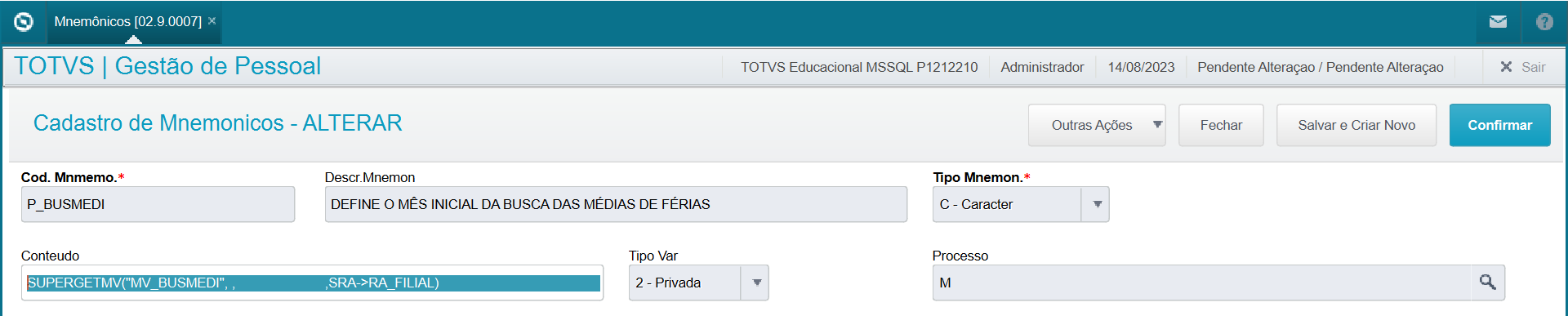Open the Tipo Mnemon dropdown
The image size is (1568, 316).
(1097, 204)
